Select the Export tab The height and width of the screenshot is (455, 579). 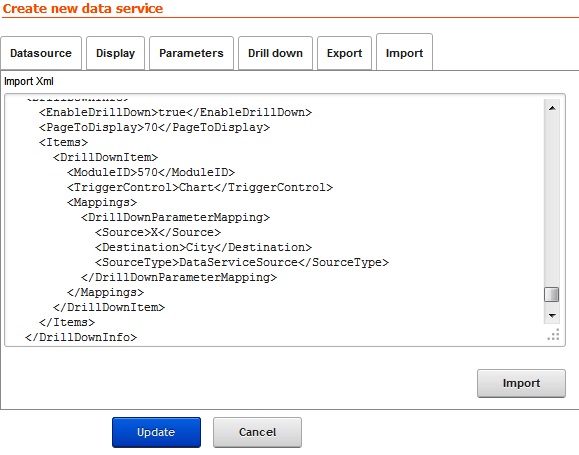tap(344, 53)
